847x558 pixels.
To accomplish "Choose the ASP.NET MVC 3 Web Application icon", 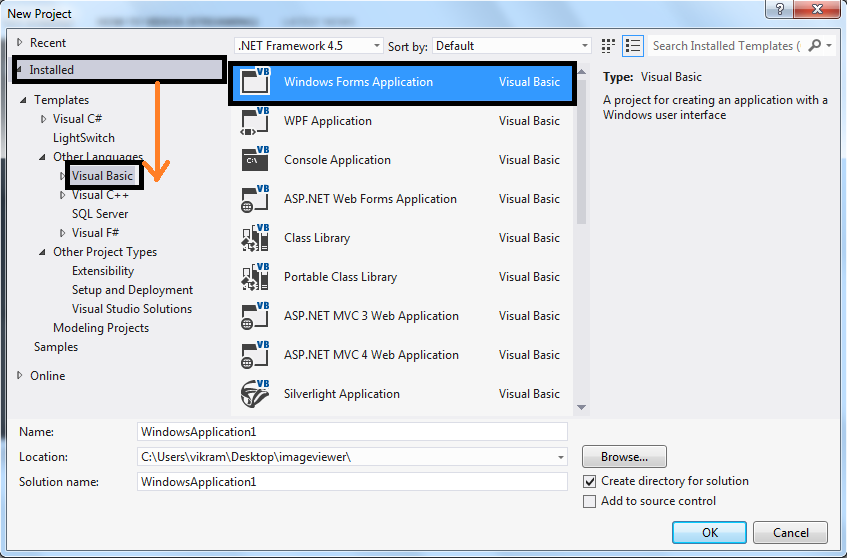I will 255,315.
